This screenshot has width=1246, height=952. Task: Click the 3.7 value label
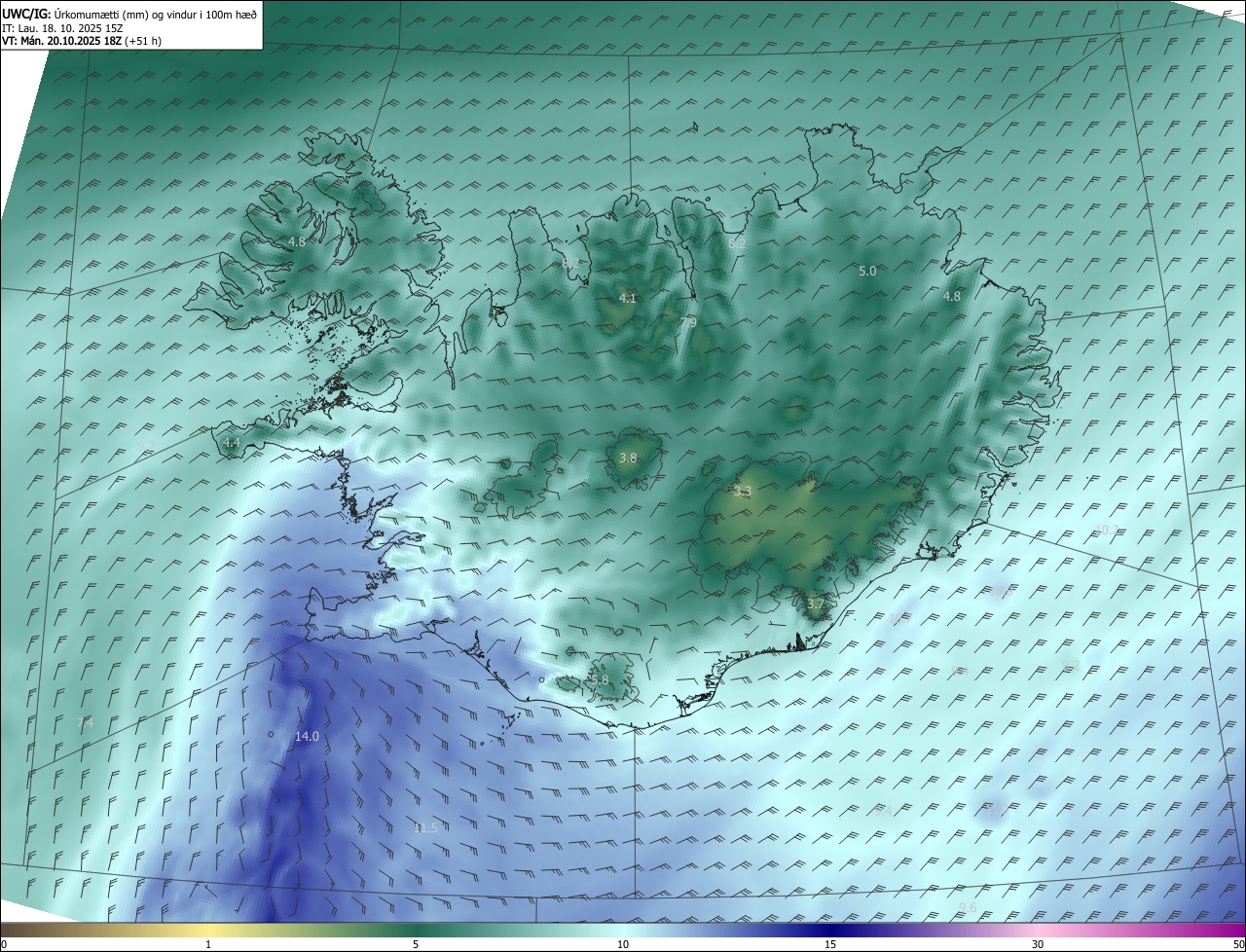[x=816, y=604]
